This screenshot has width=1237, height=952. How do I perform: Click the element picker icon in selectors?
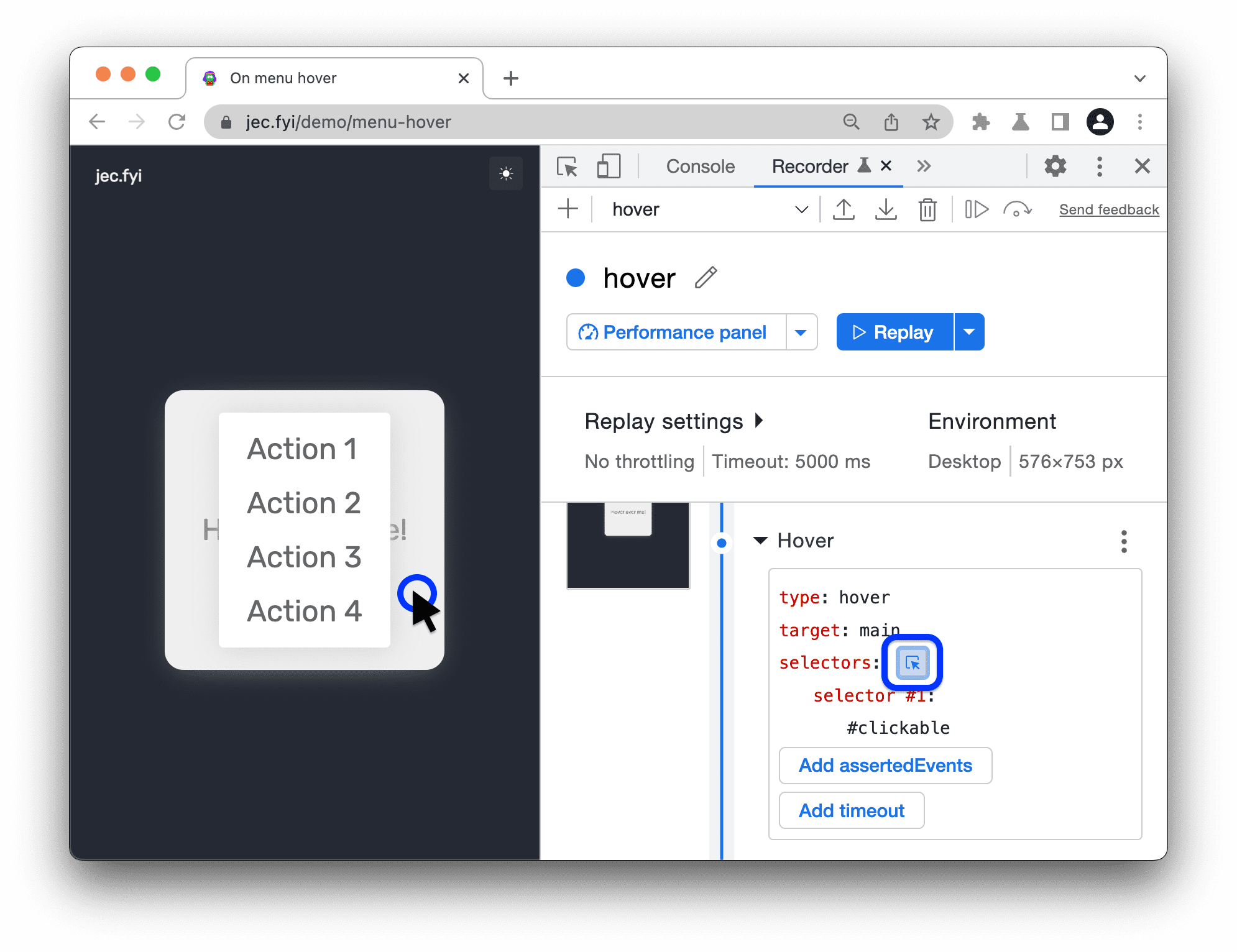pos(912,662)
